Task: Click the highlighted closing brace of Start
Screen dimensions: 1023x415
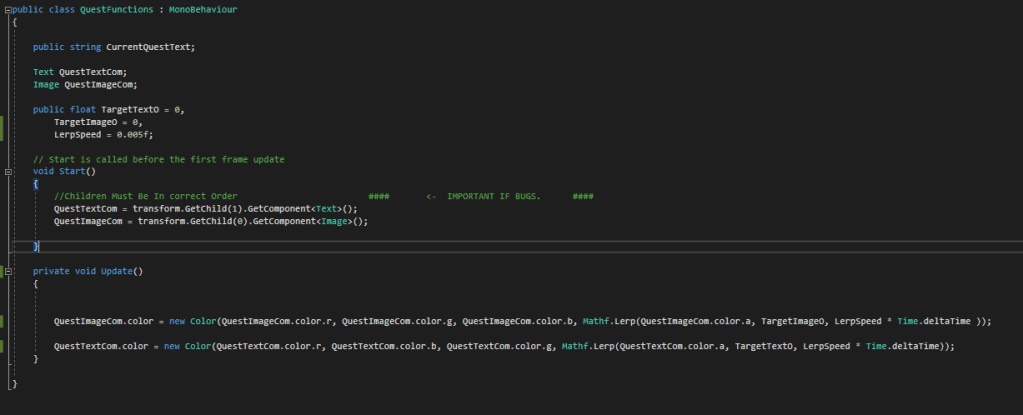Action: point(36,246)
